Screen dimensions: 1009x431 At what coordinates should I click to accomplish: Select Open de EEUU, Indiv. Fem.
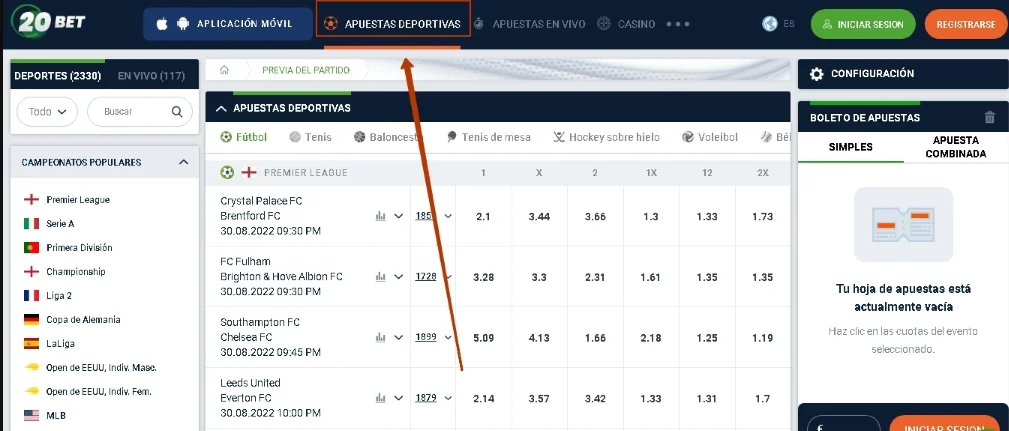point(89,391)
